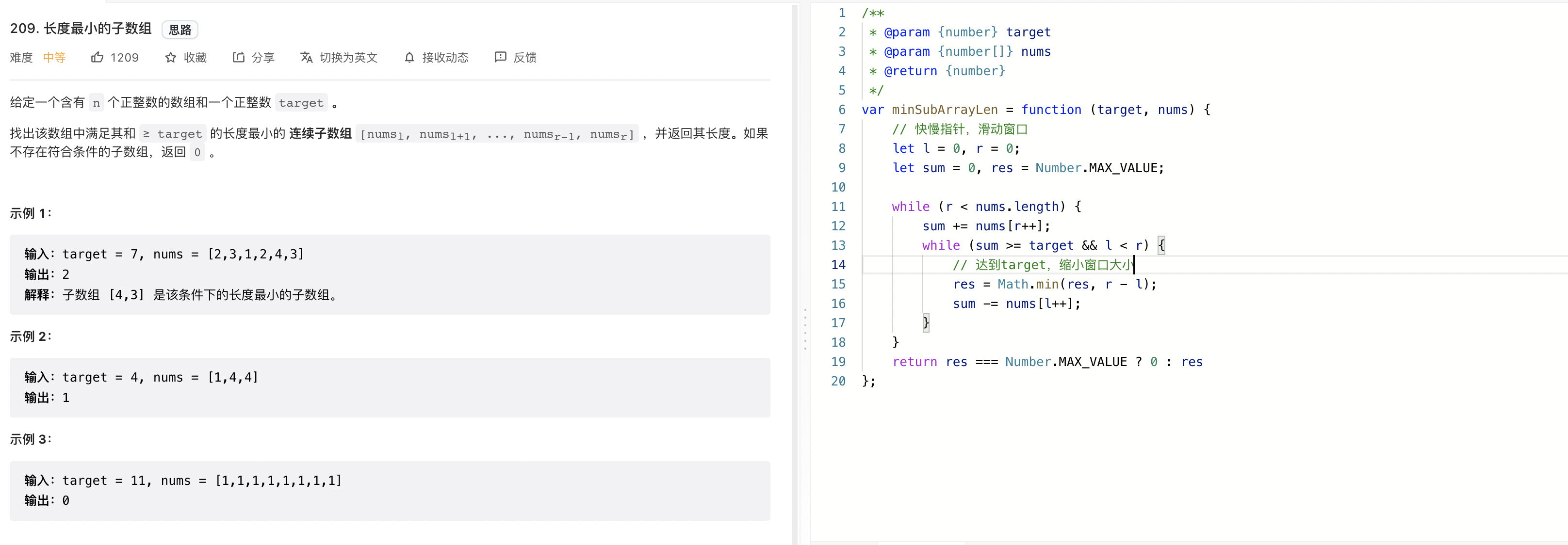Click the Math.min(res, r - l) line

1054,284
